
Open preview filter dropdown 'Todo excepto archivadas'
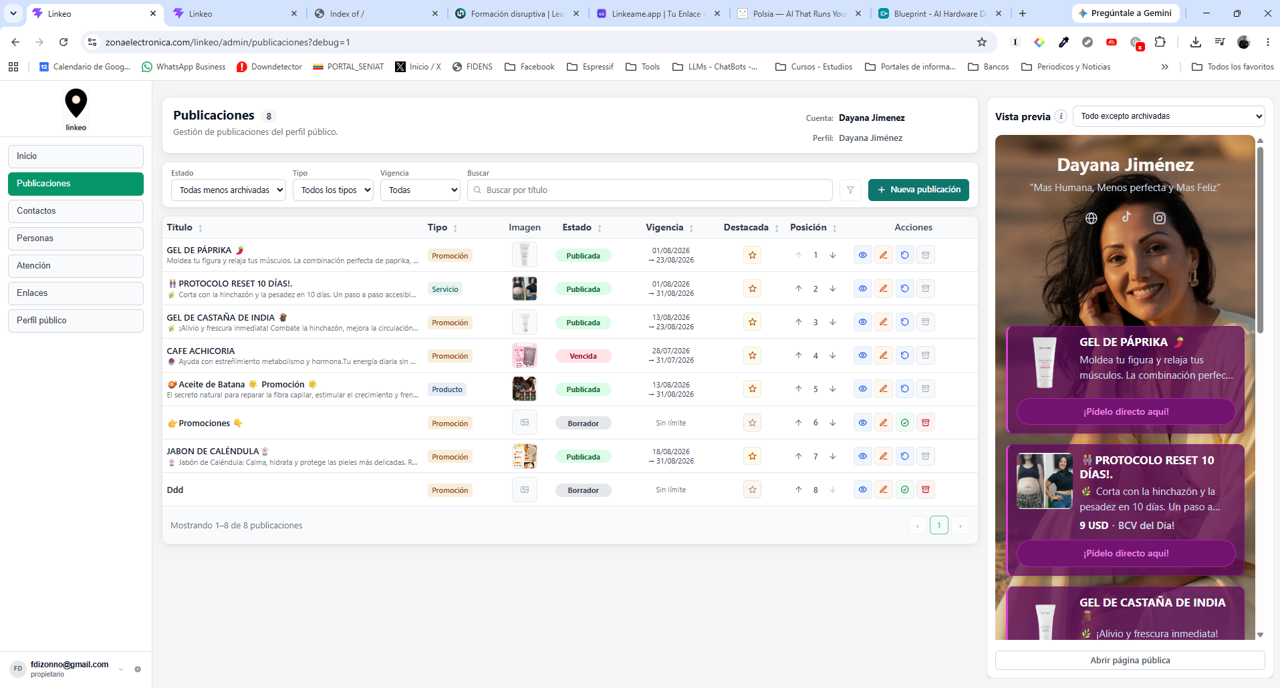[x=1169, y=116]
